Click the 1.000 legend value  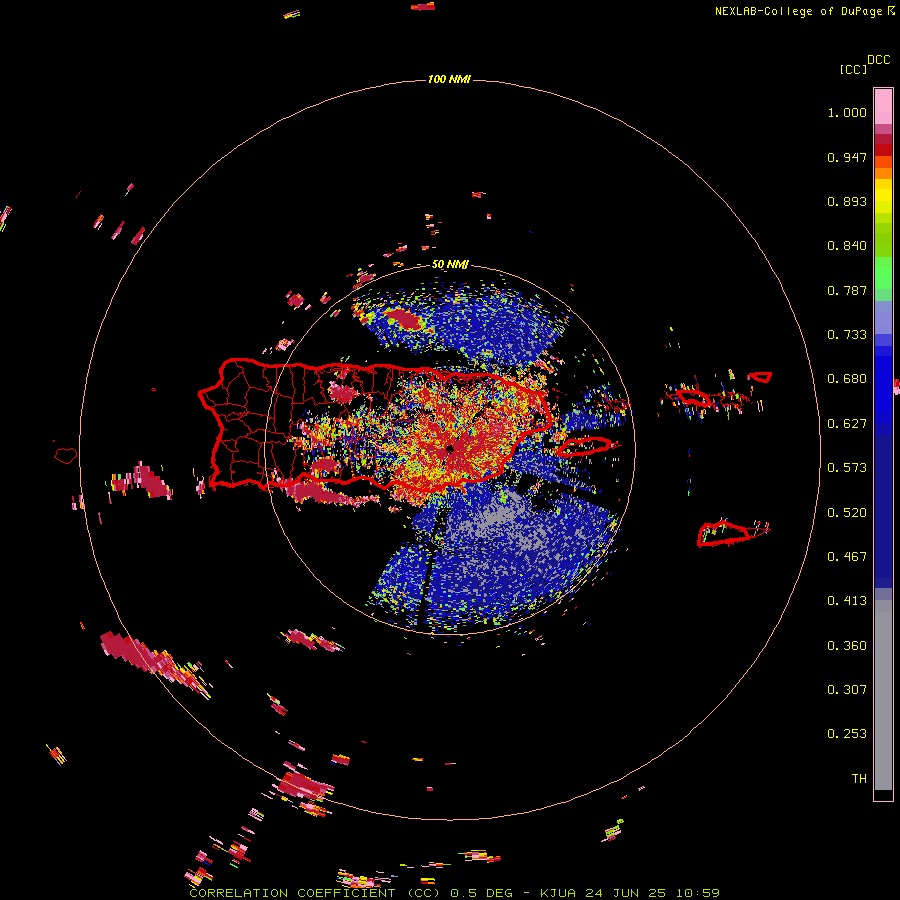(x=847, y=112)
